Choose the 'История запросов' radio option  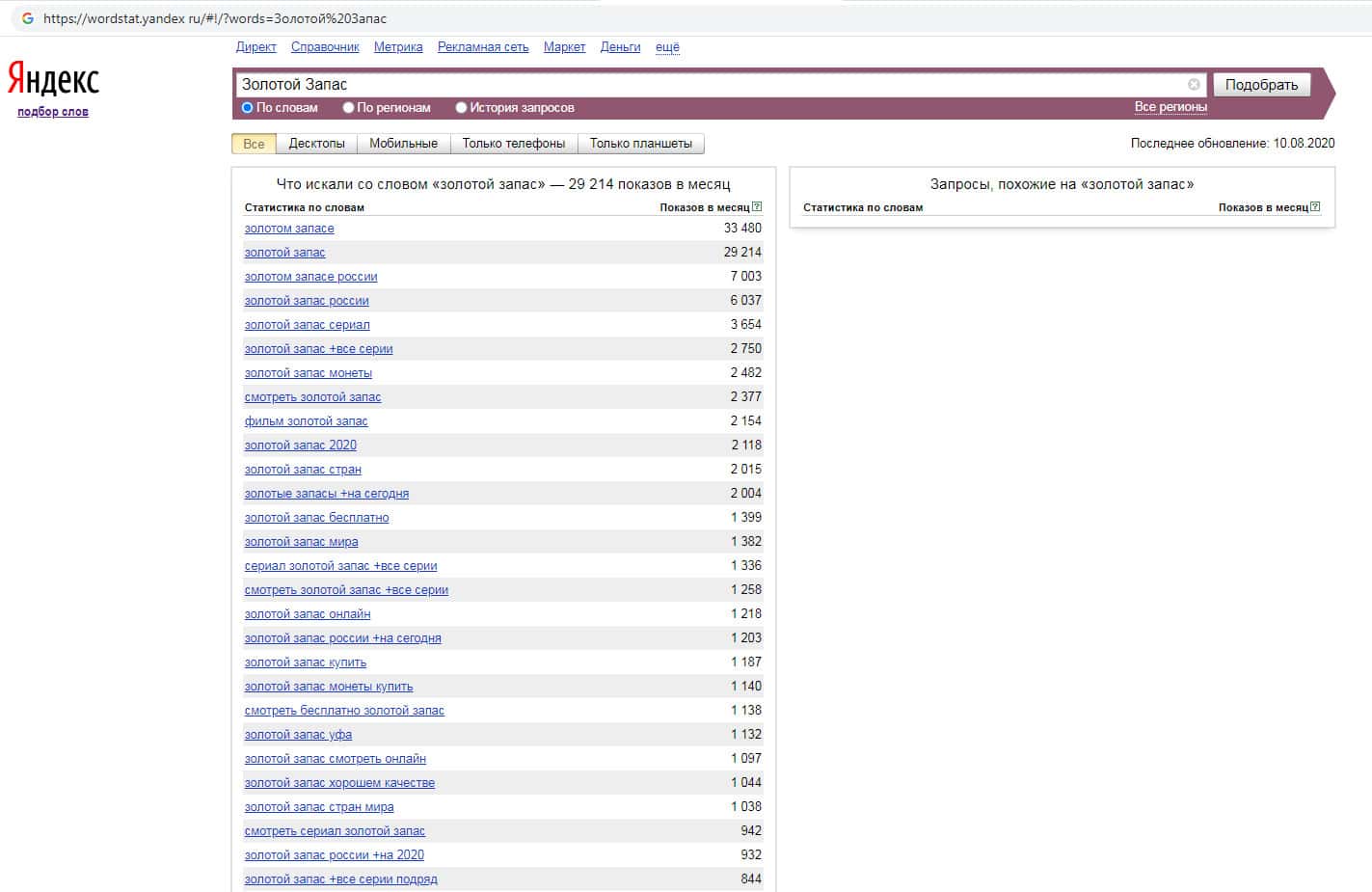461,108
